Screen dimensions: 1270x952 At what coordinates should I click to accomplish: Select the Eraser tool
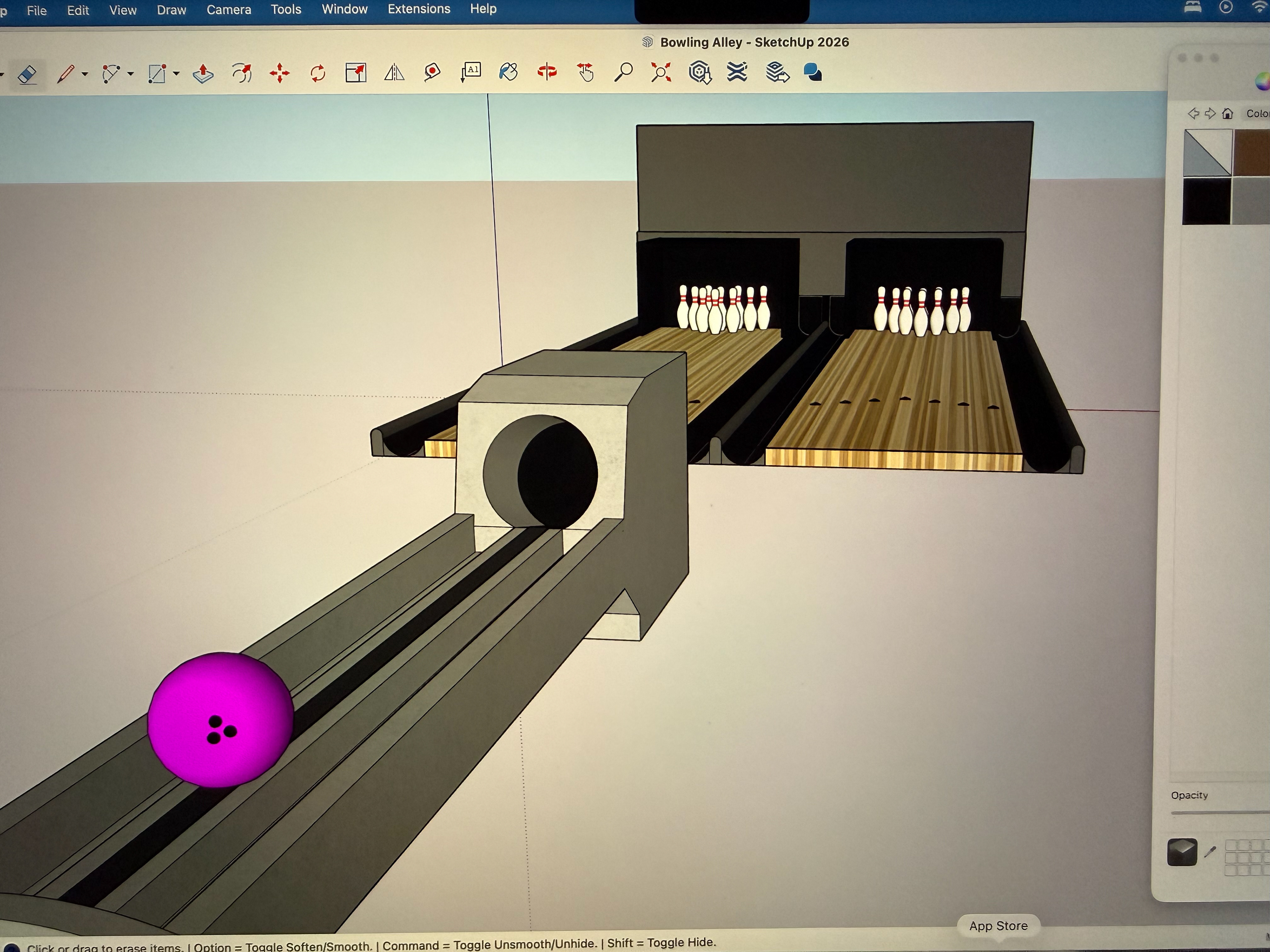(27, 74)
